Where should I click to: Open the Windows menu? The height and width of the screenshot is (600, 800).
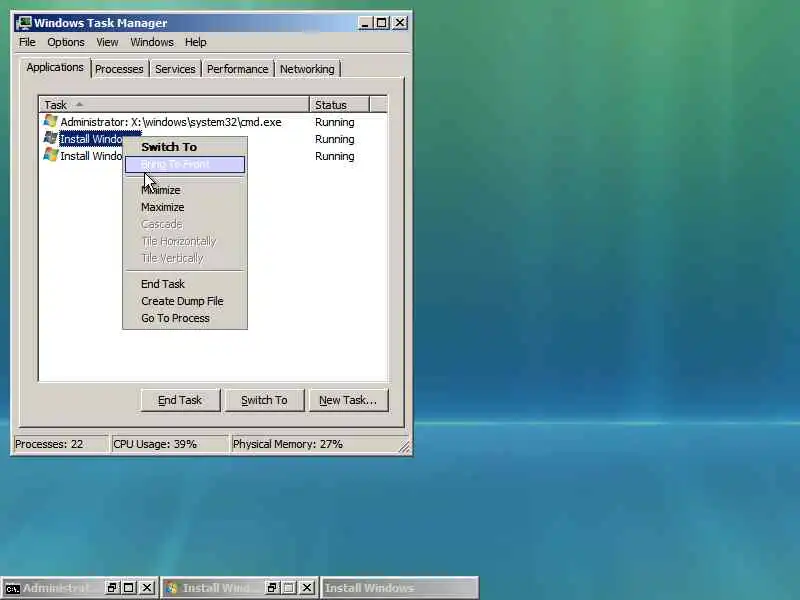click(x=152, y=42)
